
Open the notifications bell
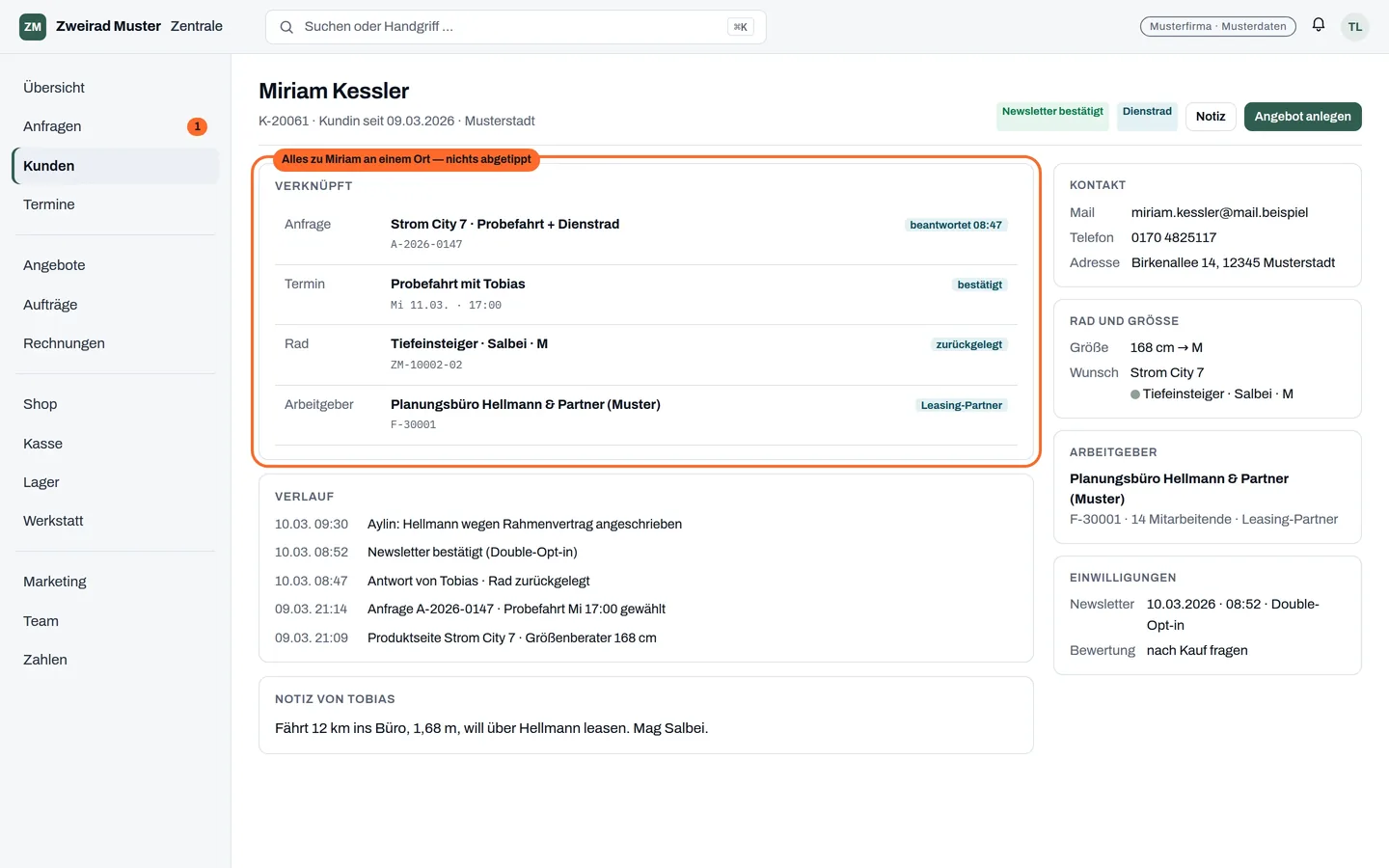click(1318, 25)
